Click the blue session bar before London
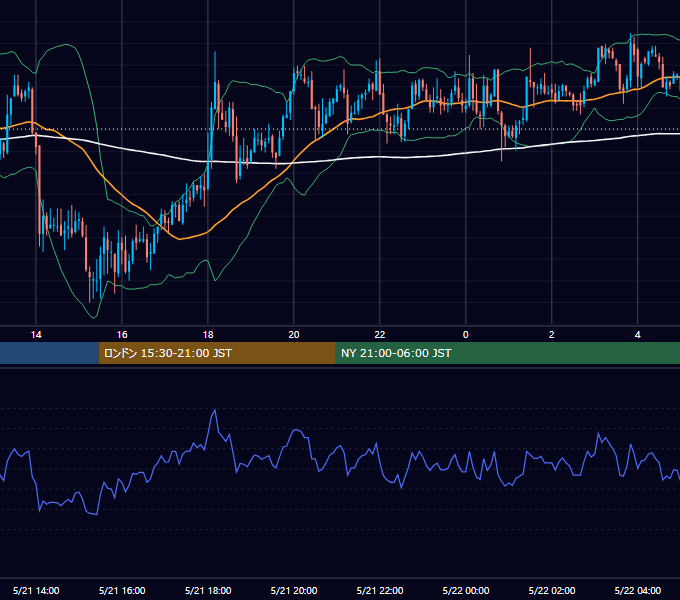This screenshot has height=600, width=680. [x=49, y=353]
